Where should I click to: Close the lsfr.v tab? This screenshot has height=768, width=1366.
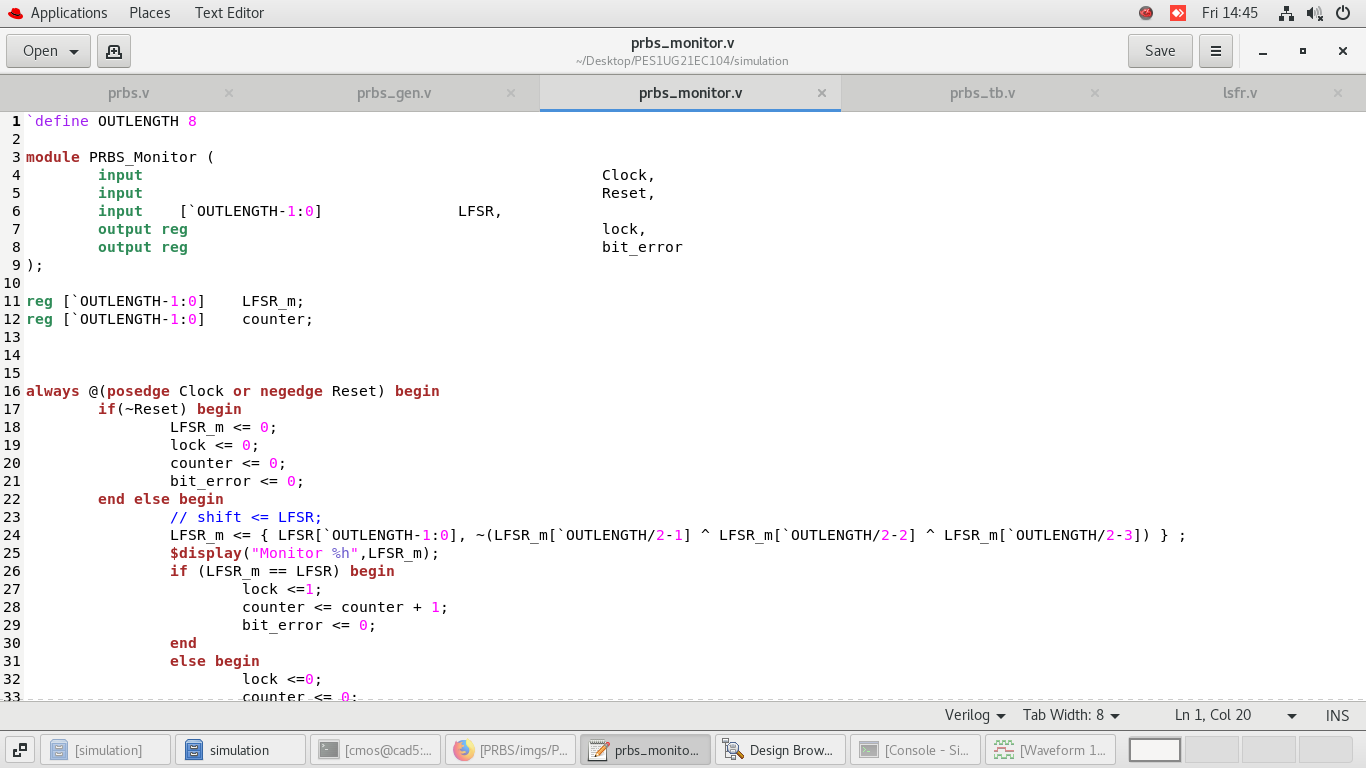tap(1337, 92)
